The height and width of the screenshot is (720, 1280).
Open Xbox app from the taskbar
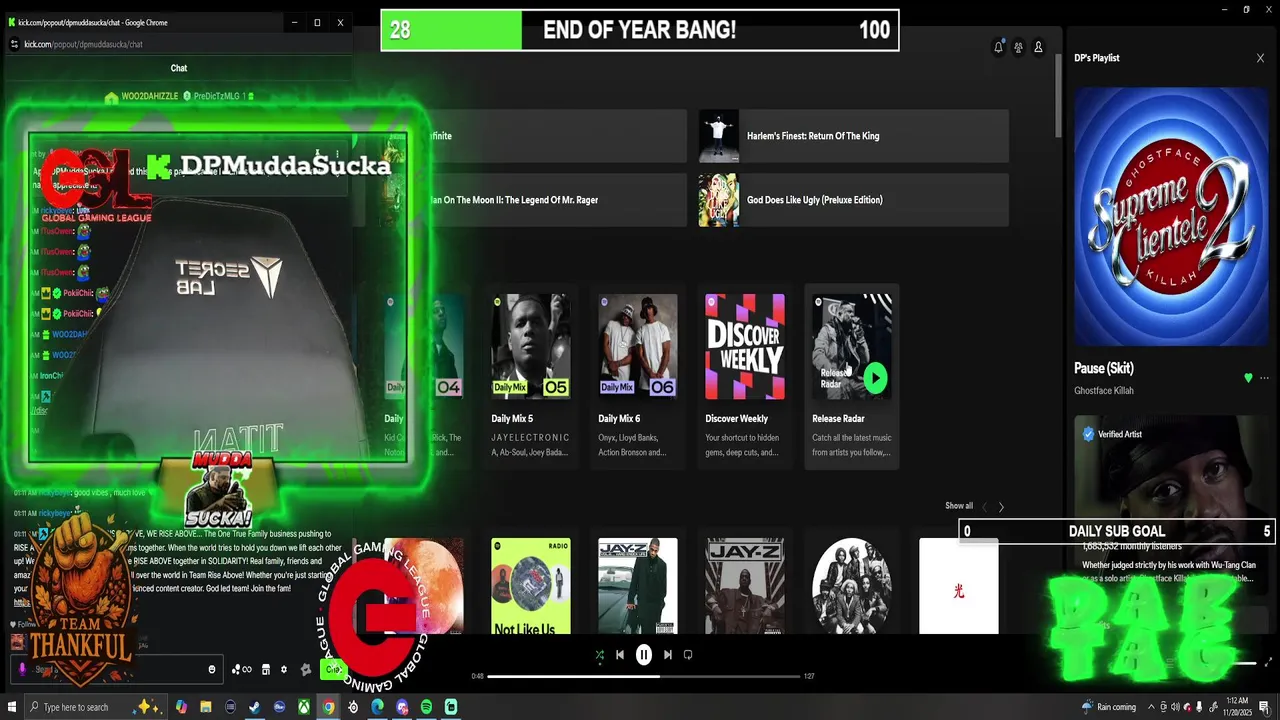tap(304, 707)
